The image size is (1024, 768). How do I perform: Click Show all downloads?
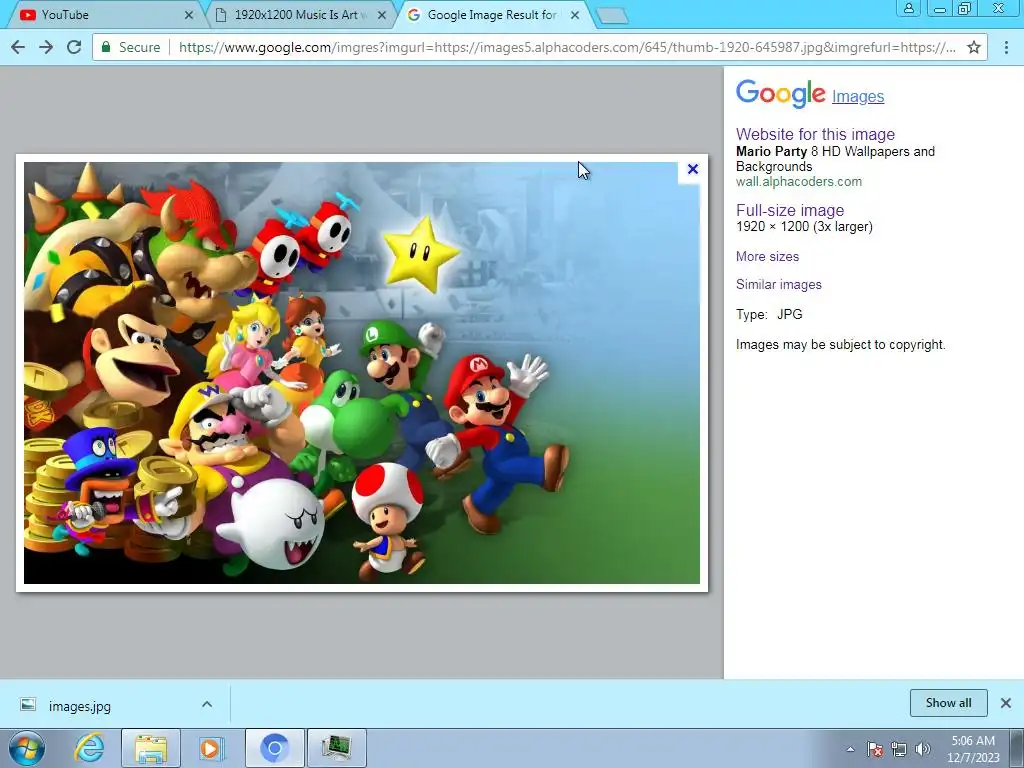coord(948,703)
